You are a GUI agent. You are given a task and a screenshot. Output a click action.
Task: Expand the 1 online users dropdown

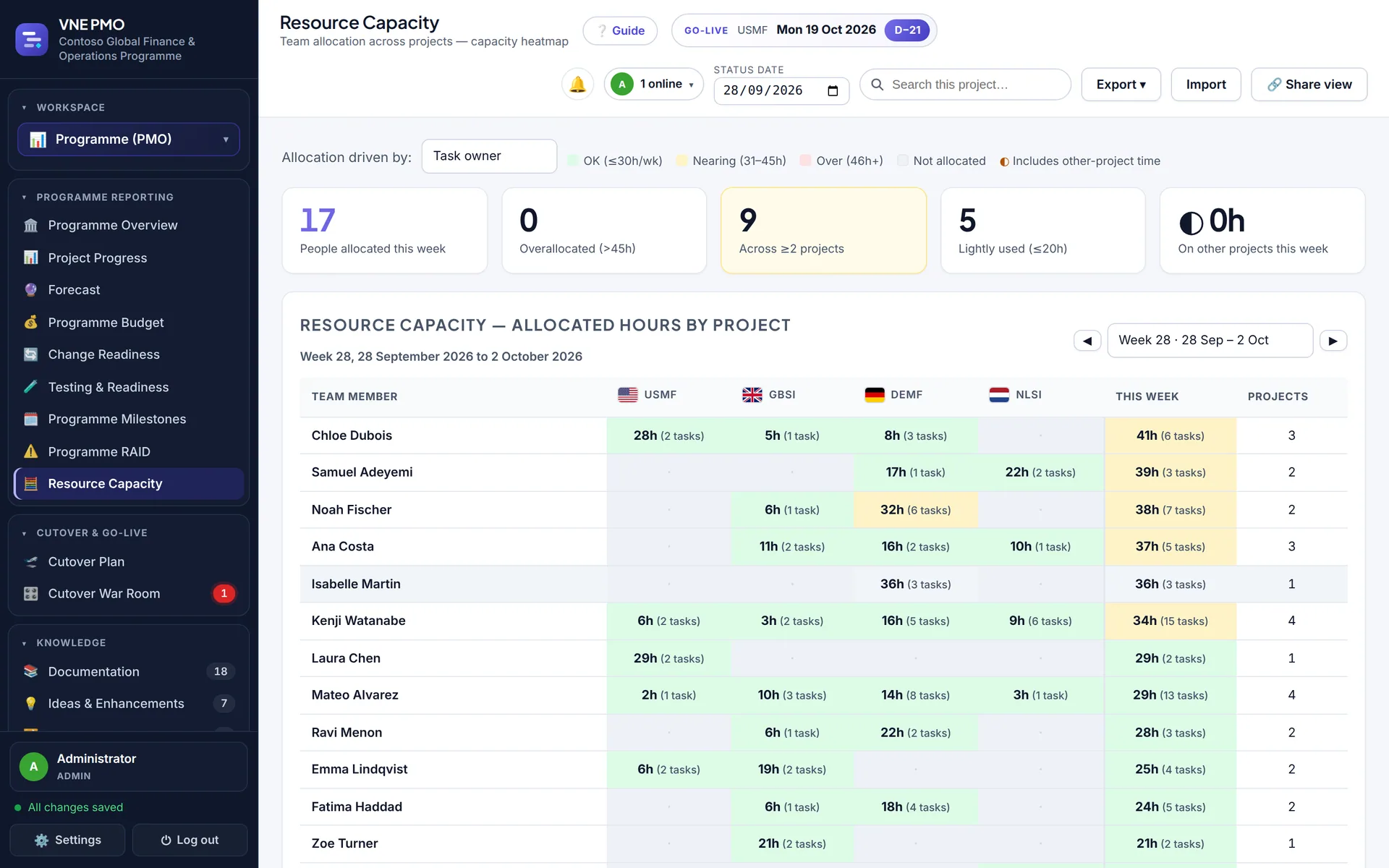coord(653,85)
